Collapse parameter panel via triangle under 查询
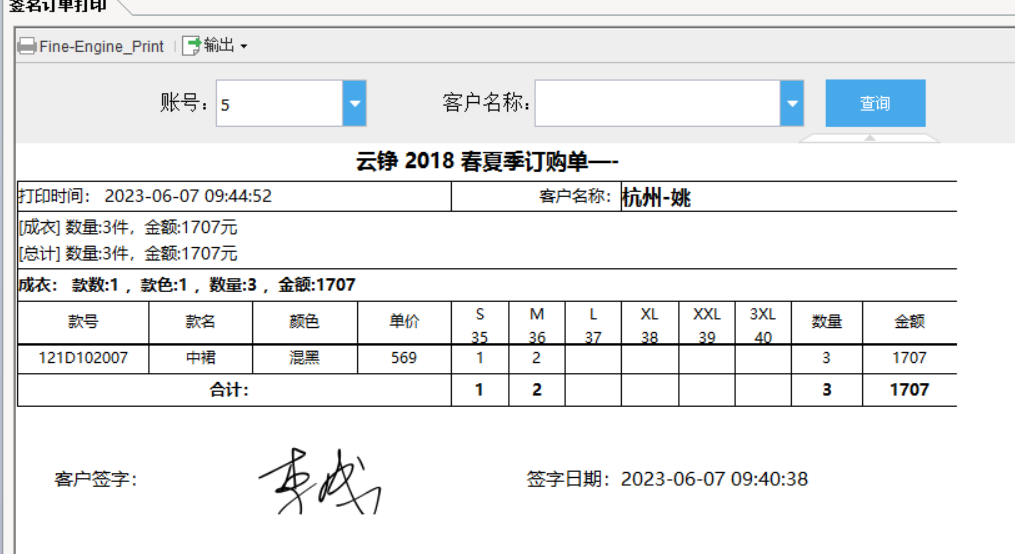This screenshot has width=1015, height=554. (x=870, y=138)
